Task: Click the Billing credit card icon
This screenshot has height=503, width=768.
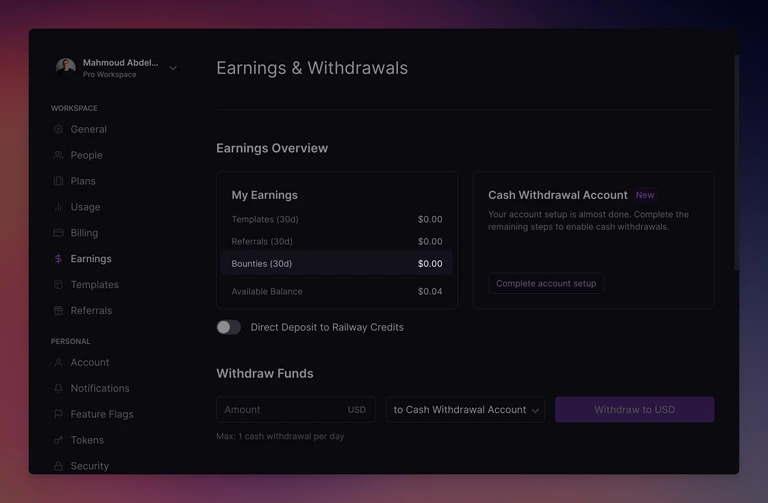Action: click(58, 233)
